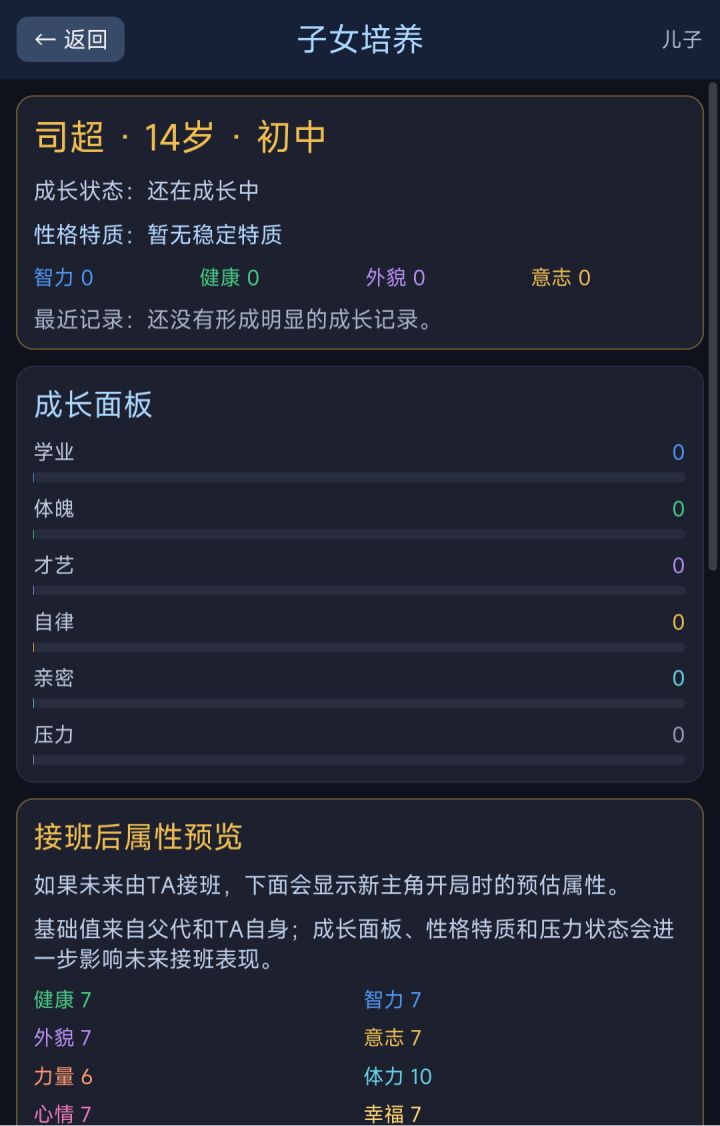Click the 学业 progress bar
Screen dimensions: 720x1126
(x=359, y=478)
